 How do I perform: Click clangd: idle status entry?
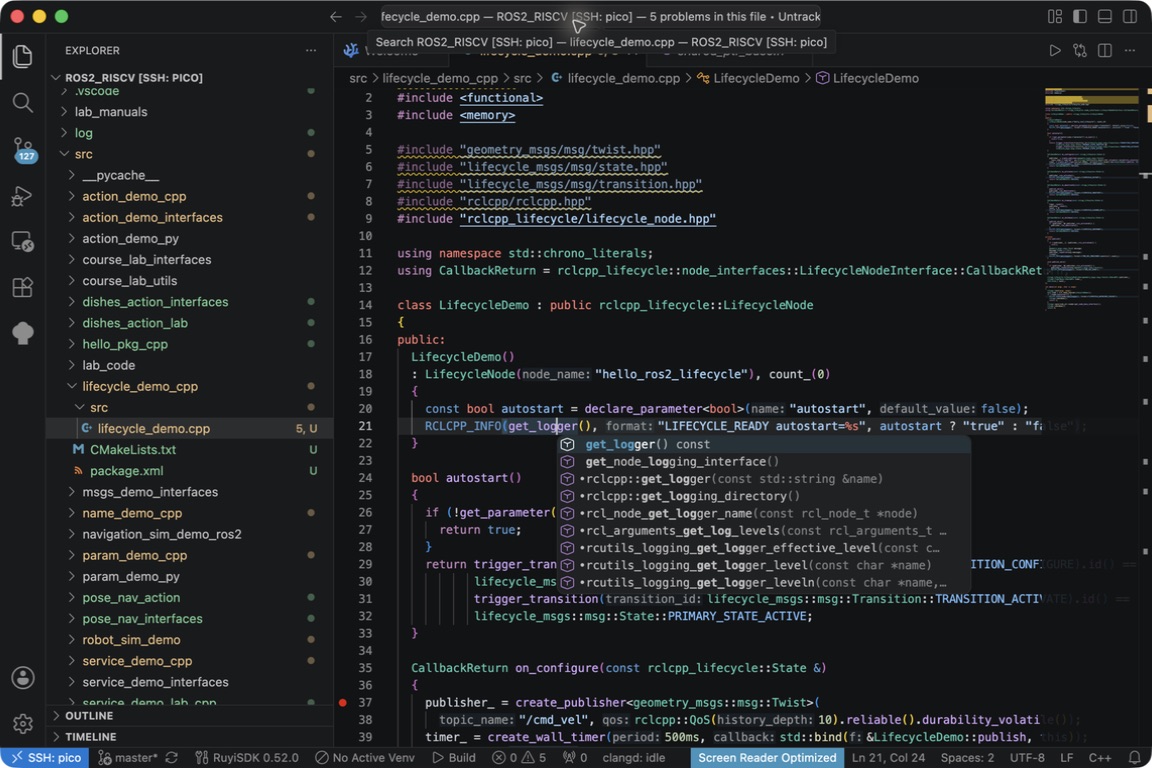633,758
